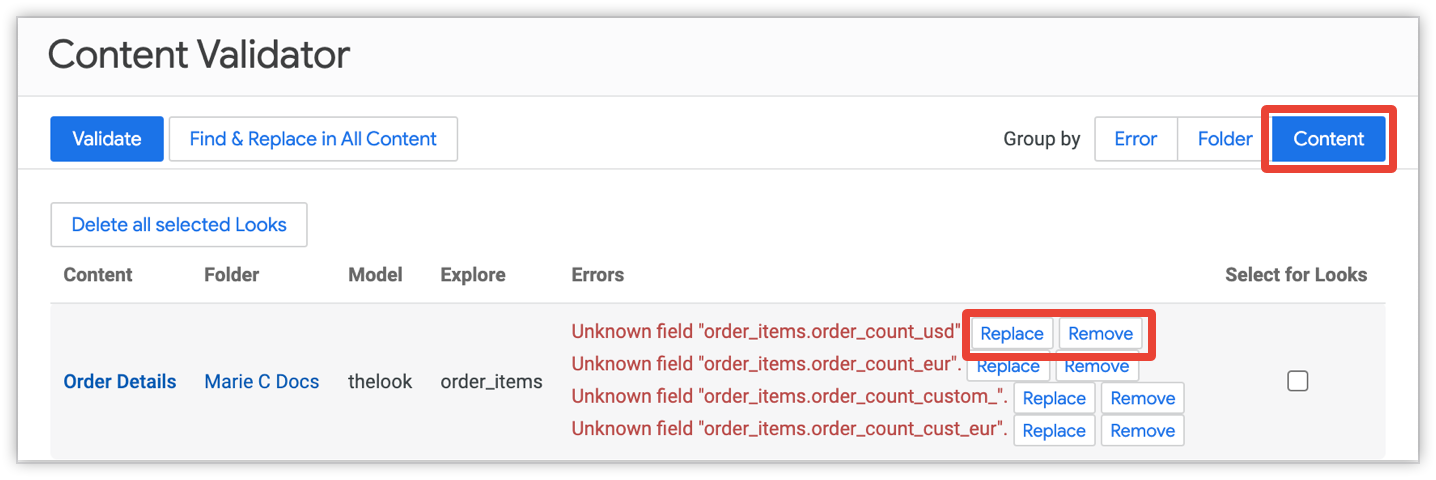Click the Errors column header
Screen dimensions: 1436x480
point(597,275)
